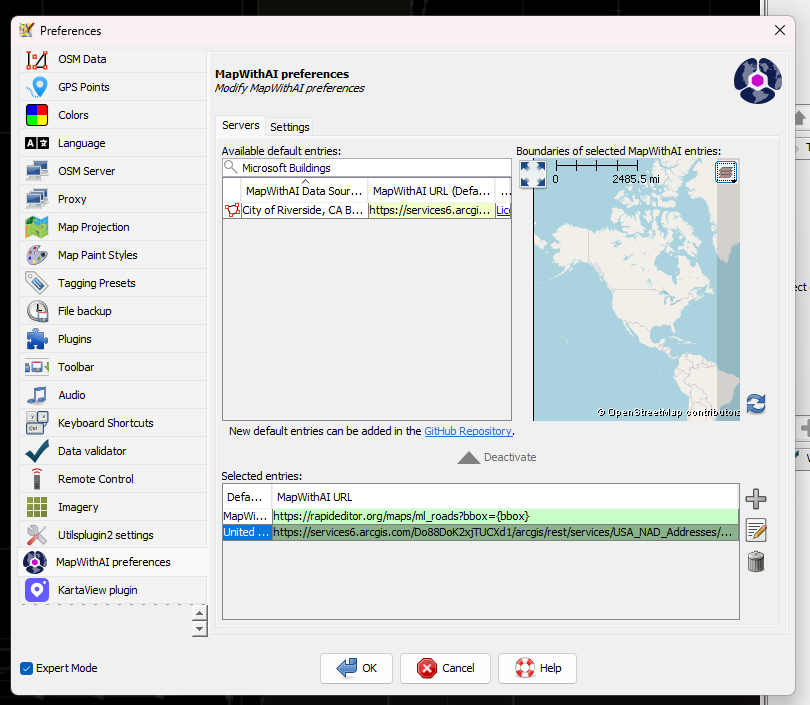This screenshot has width=810, height=705.
Task: Click the Microsoft Buildings search field
Action: (367, 168)
